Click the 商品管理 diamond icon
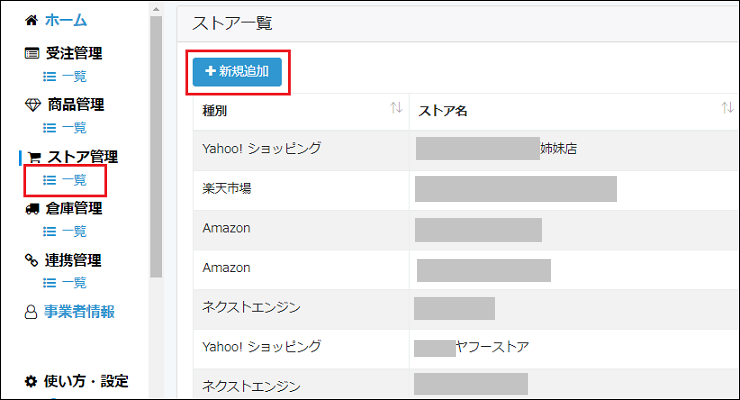This screenshot has width=740, height=400. click(x=31, y=106)
